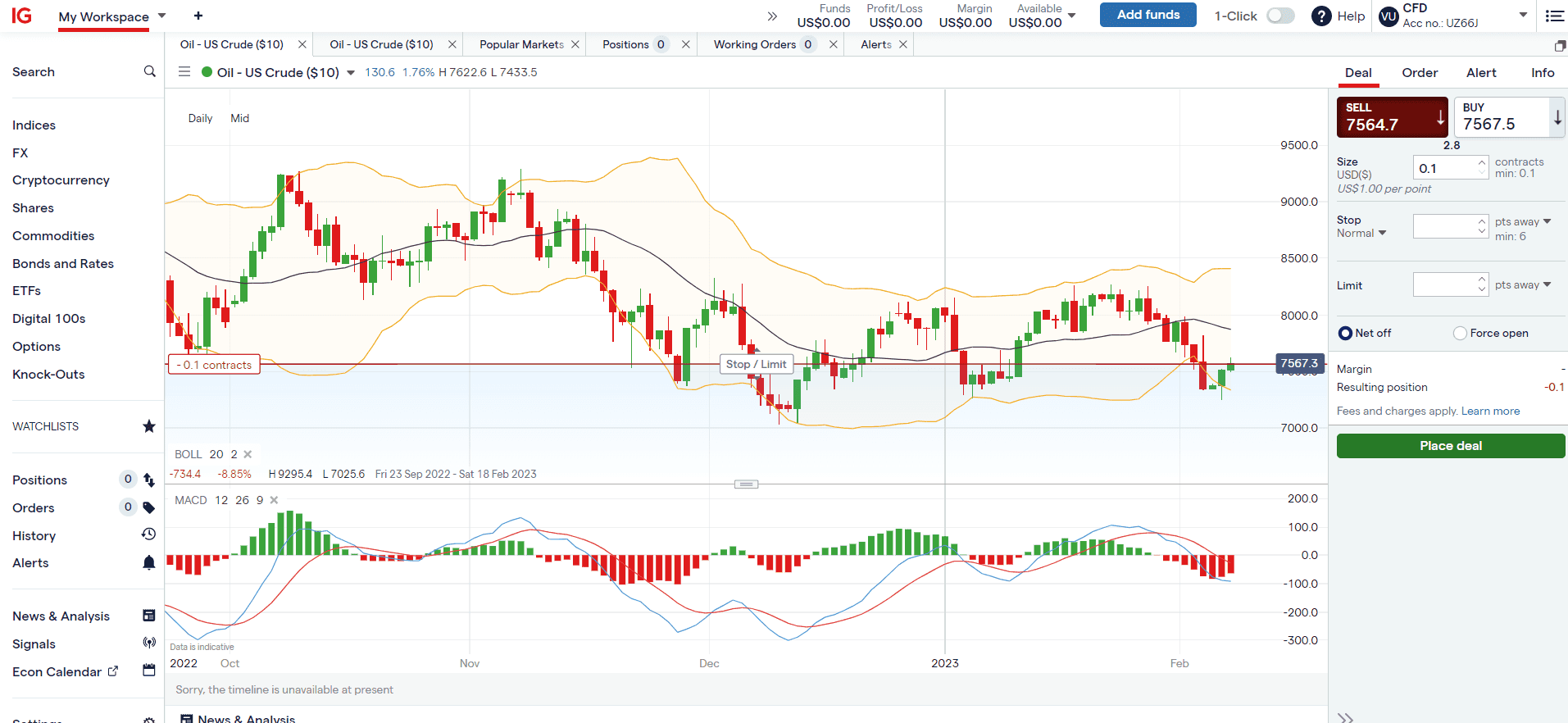Follow the Learn more link

1490,411
